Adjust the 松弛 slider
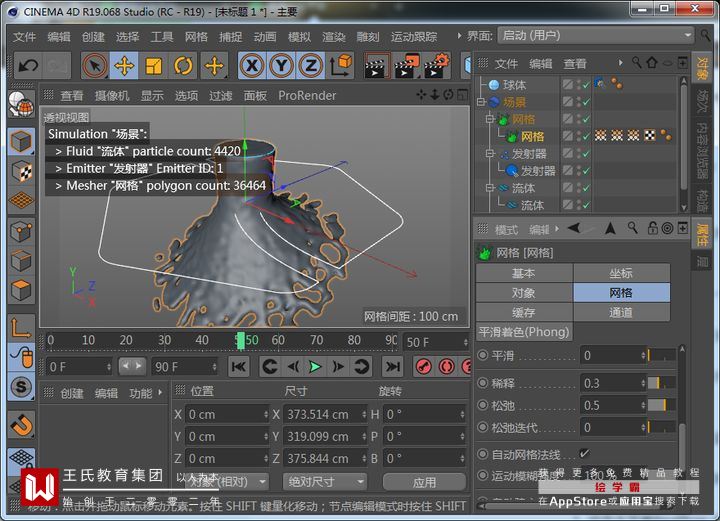This screenshot has height=521, width=720. [661, 405]
